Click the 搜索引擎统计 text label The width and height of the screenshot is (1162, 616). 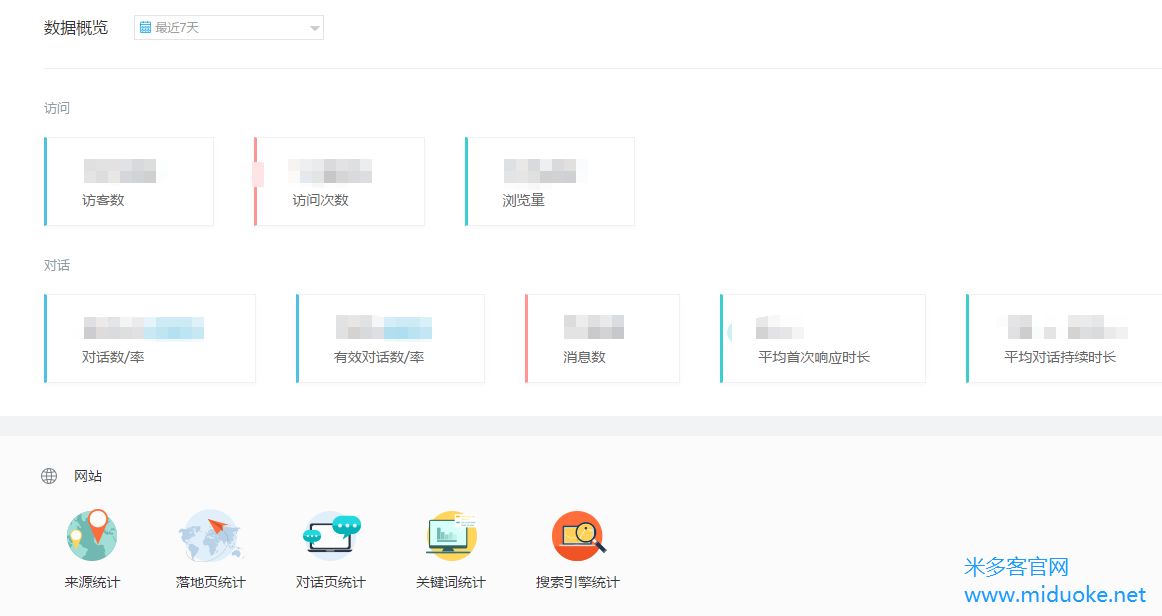point(578,582)
